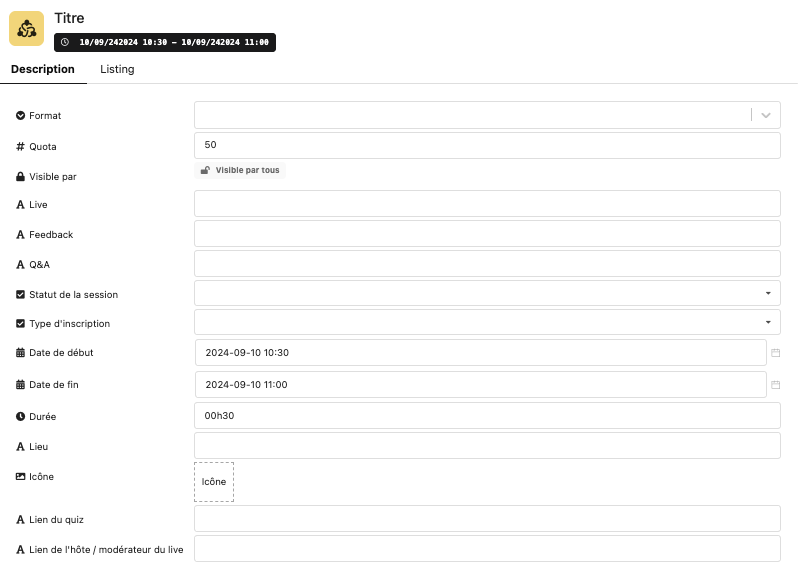Click the clock icon in the date badge
Image resolution: width=798 pixels, height=579 pixels.
tap(65, 42)
